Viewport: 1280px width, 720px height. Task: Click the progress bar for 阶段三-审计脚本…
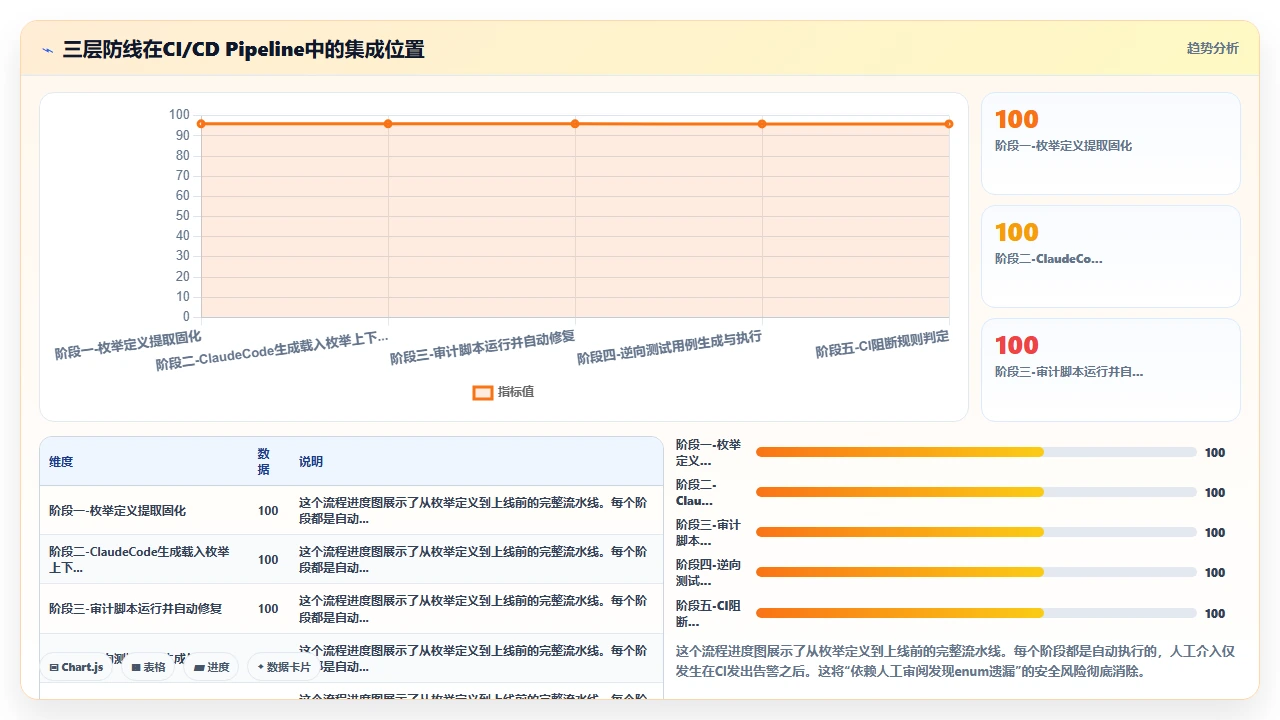976,532
